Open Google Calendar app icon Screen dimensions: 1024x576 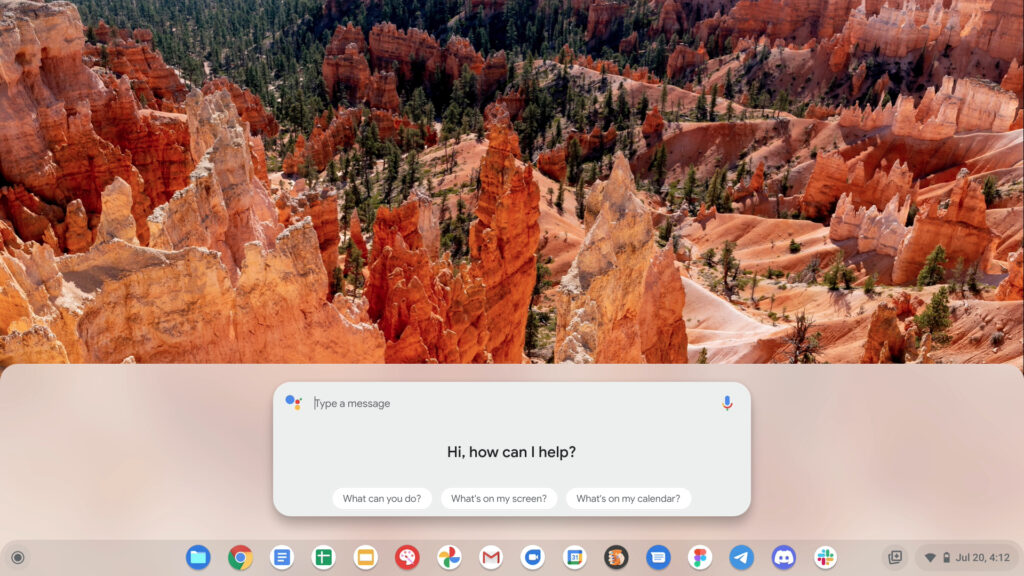click(x=574, y=557)
